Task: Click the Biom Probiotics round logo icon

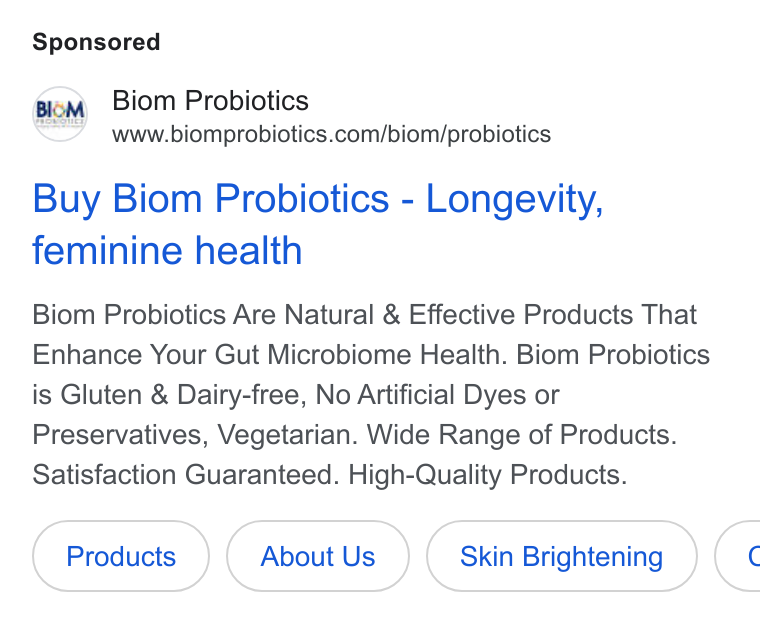Action: coord(60,114)
